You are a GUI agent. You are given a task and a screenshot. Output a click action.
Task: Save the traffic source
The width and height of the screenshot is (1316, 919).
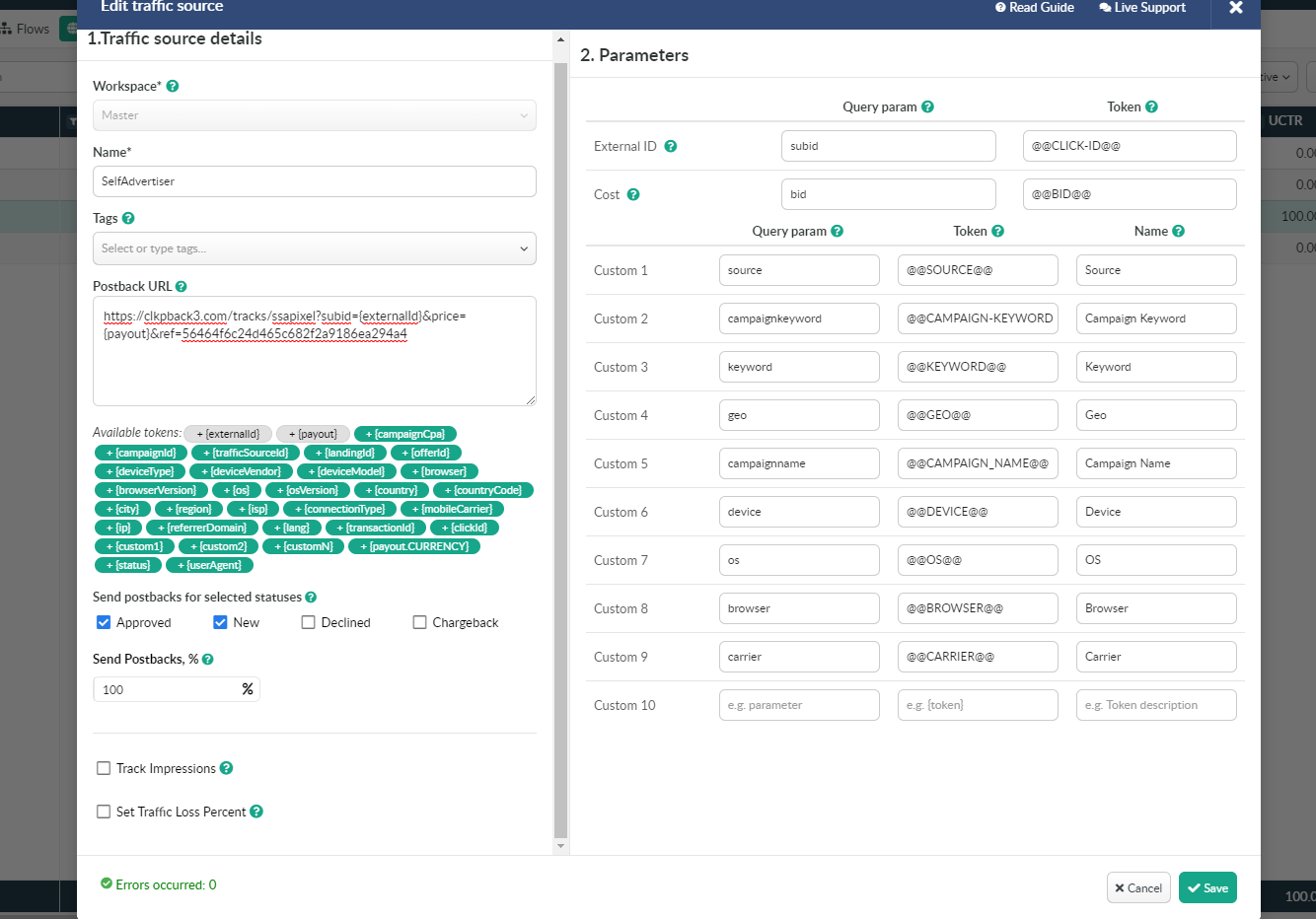(1207, 887)
